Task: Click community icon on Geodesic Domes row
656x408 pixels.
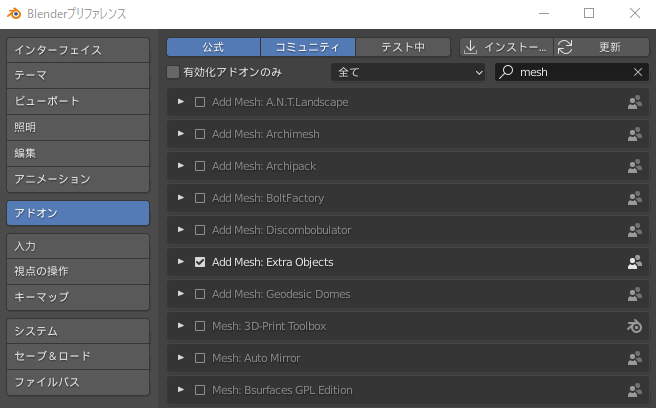Action: click(x=635, y=294)
